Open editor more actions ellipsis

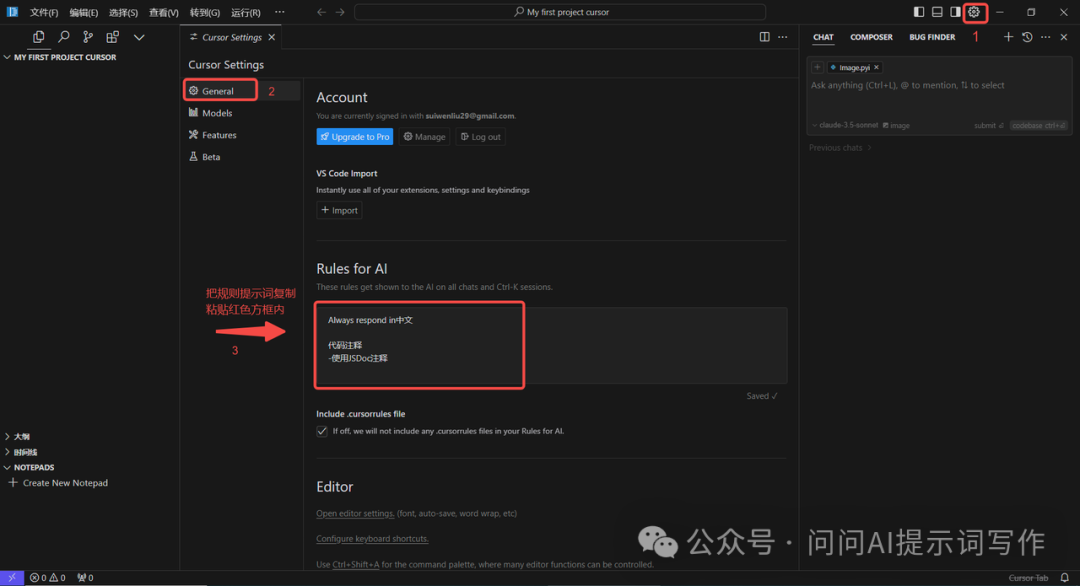pos(782,37)
